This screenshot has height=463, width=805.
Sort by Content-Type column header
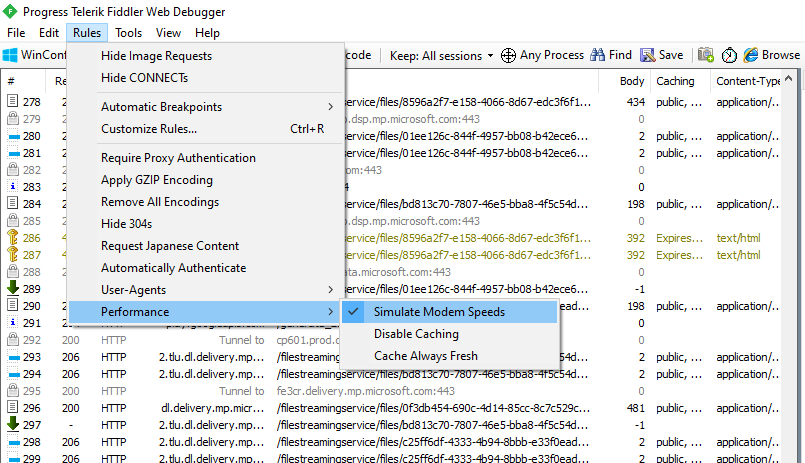[747, 81]
